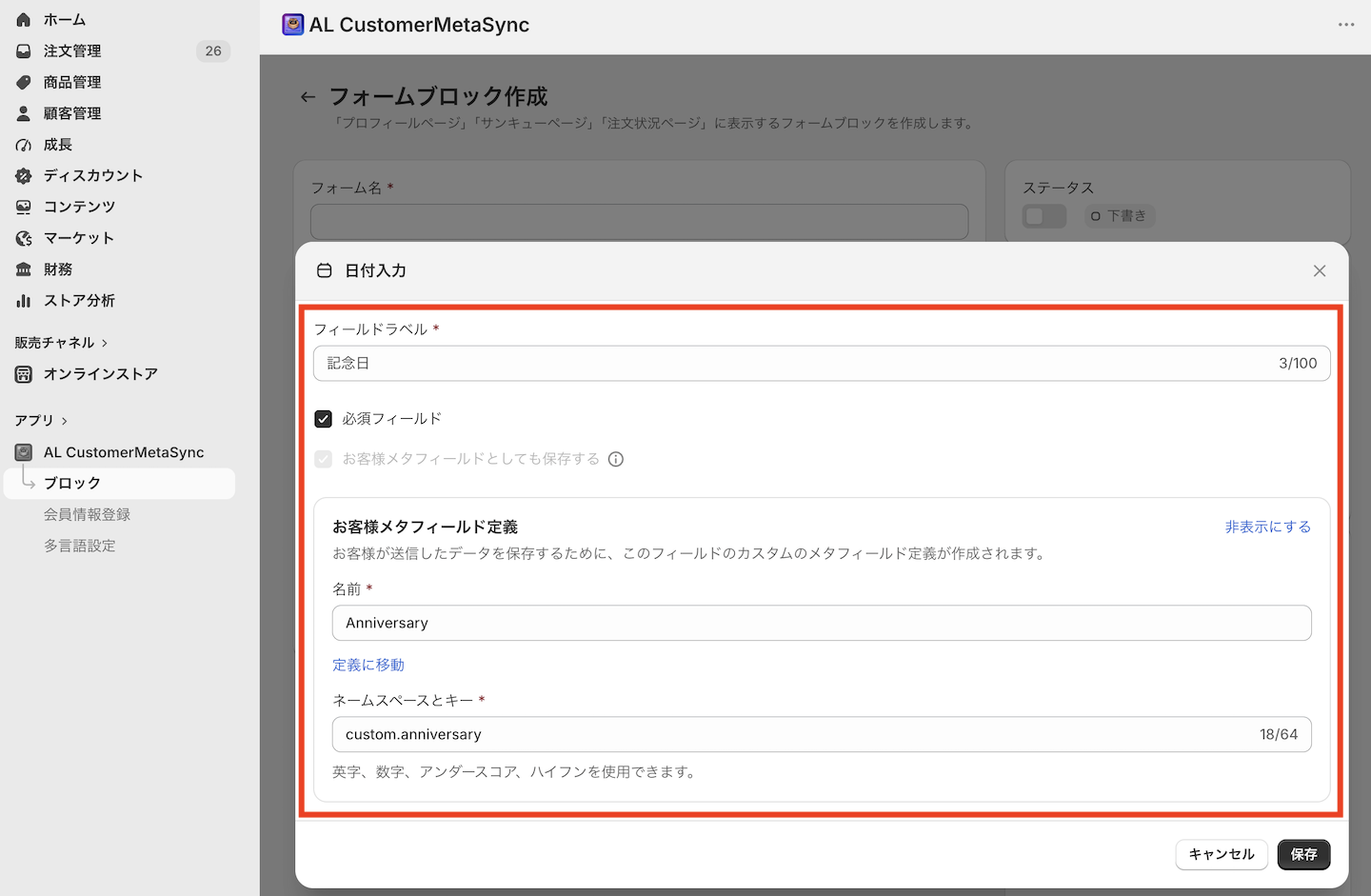This screenshot has height=896, width=1371.
Task: Close the 日付入力 dialog with X
Action: click(x=1320, y=270)
